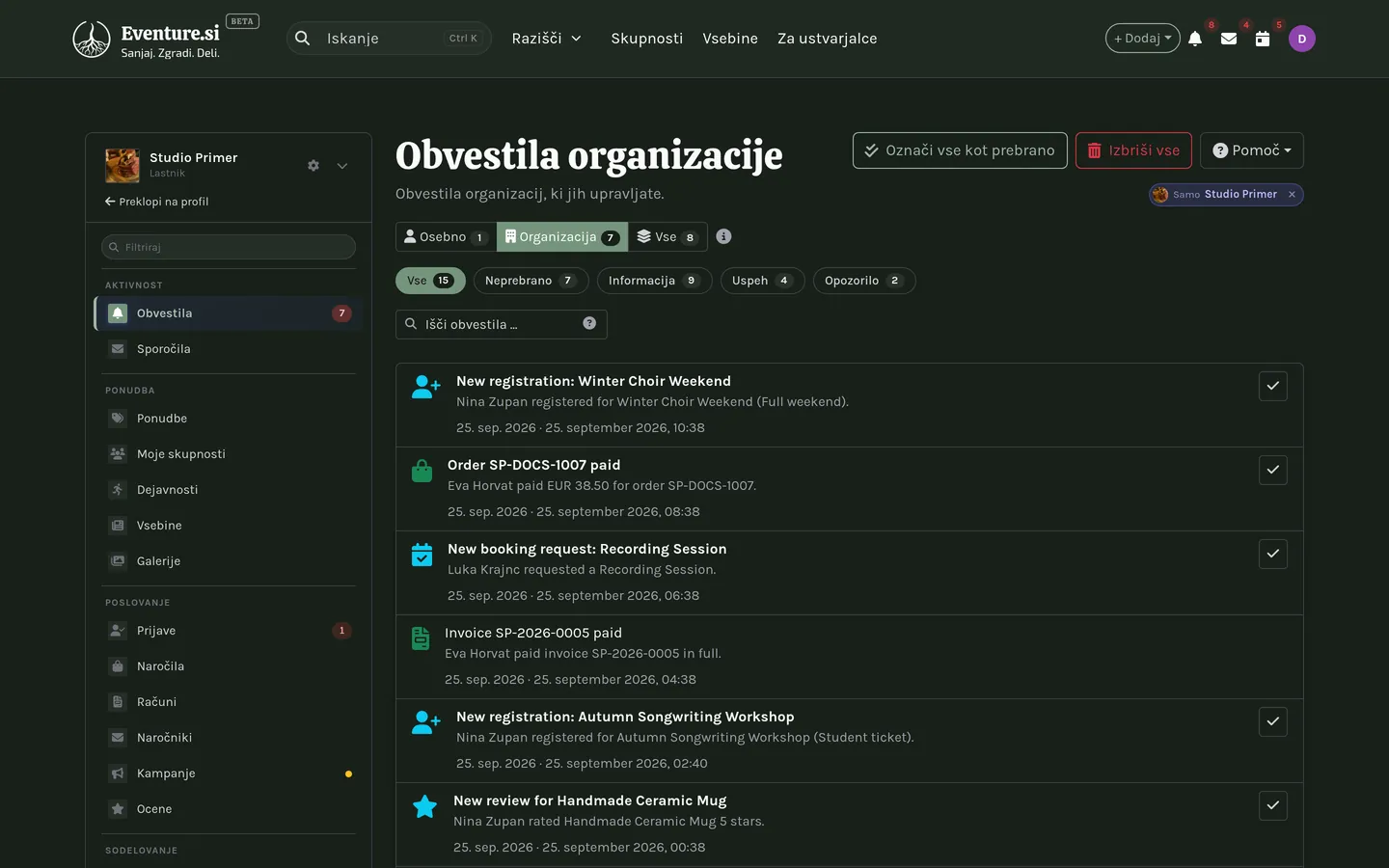Image resolution: width=1389 pixels, height=868 pixels.
Task: Mark Autumn Songwriting Workshop registration as read
Action: click(1273, 721)
